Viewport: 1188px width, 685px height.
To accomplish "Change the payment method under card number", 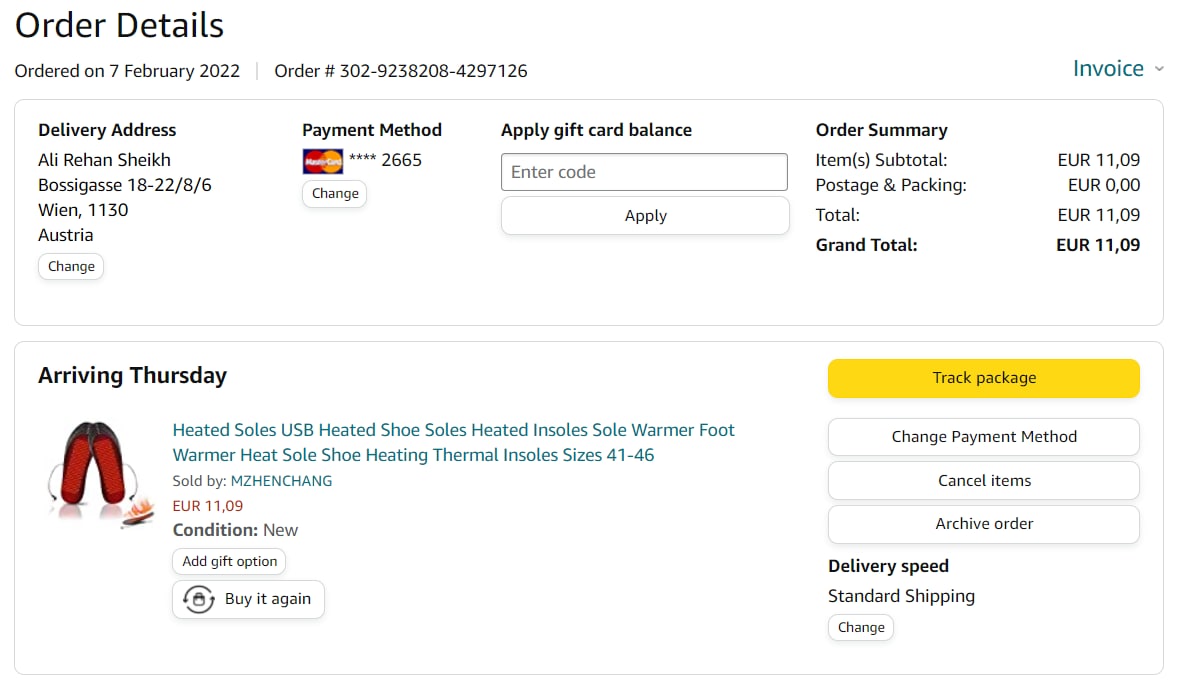I will (x=335, y=194).
